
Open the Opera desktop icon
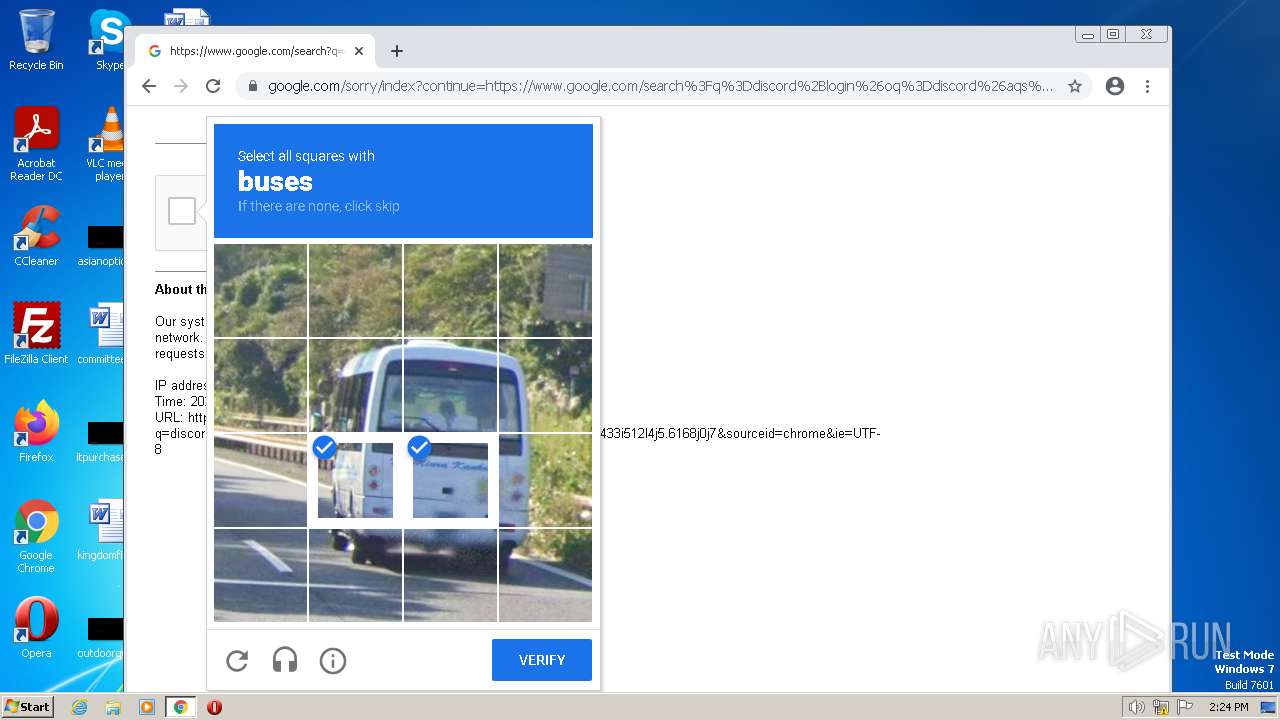36,627
